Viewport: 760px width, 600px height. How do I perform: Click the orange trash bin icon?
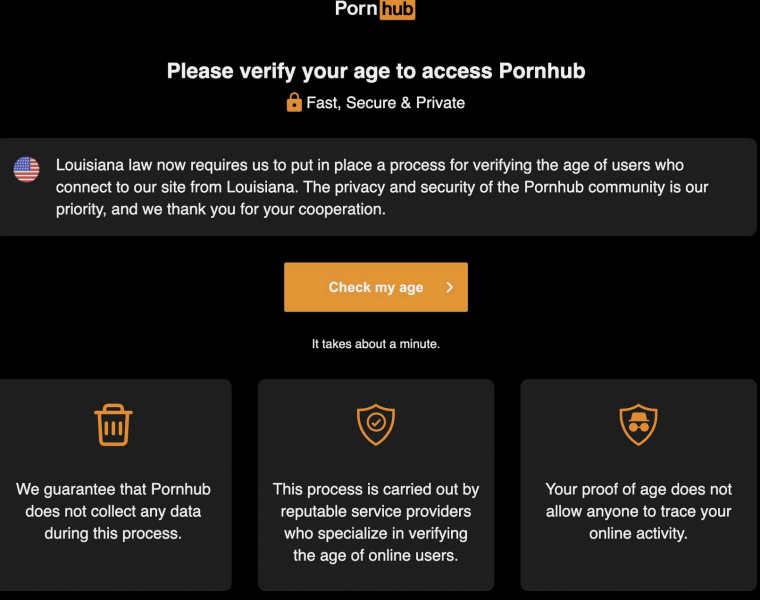coord(114,424)
